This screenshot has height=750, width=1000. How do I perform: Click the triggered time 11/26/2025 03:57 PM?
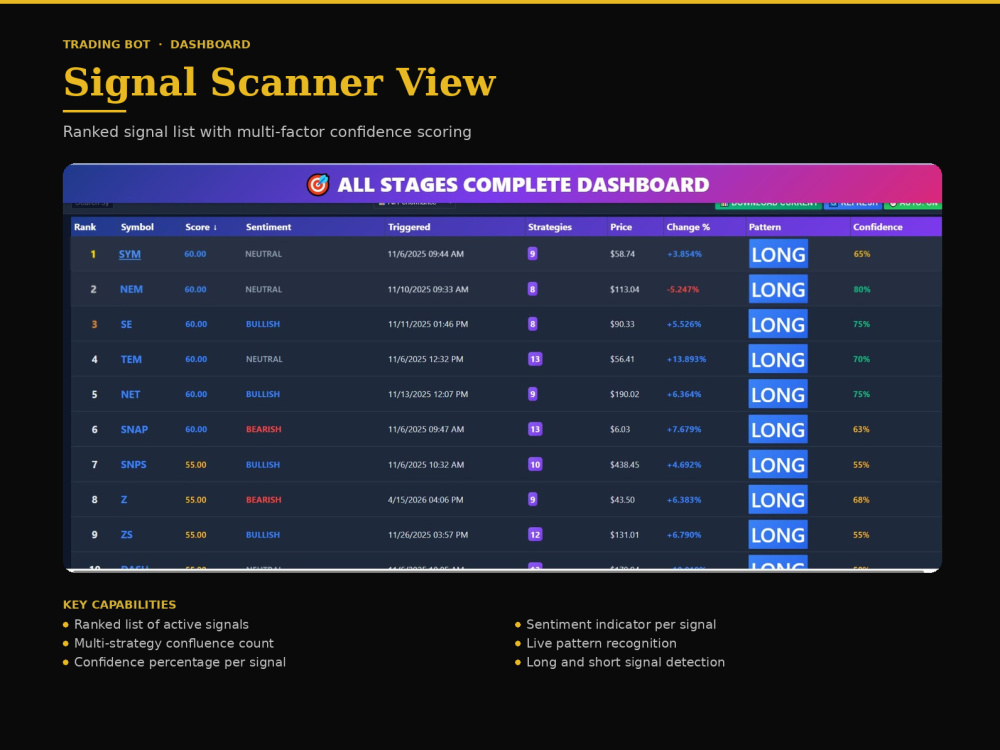[x=428, y=534]
